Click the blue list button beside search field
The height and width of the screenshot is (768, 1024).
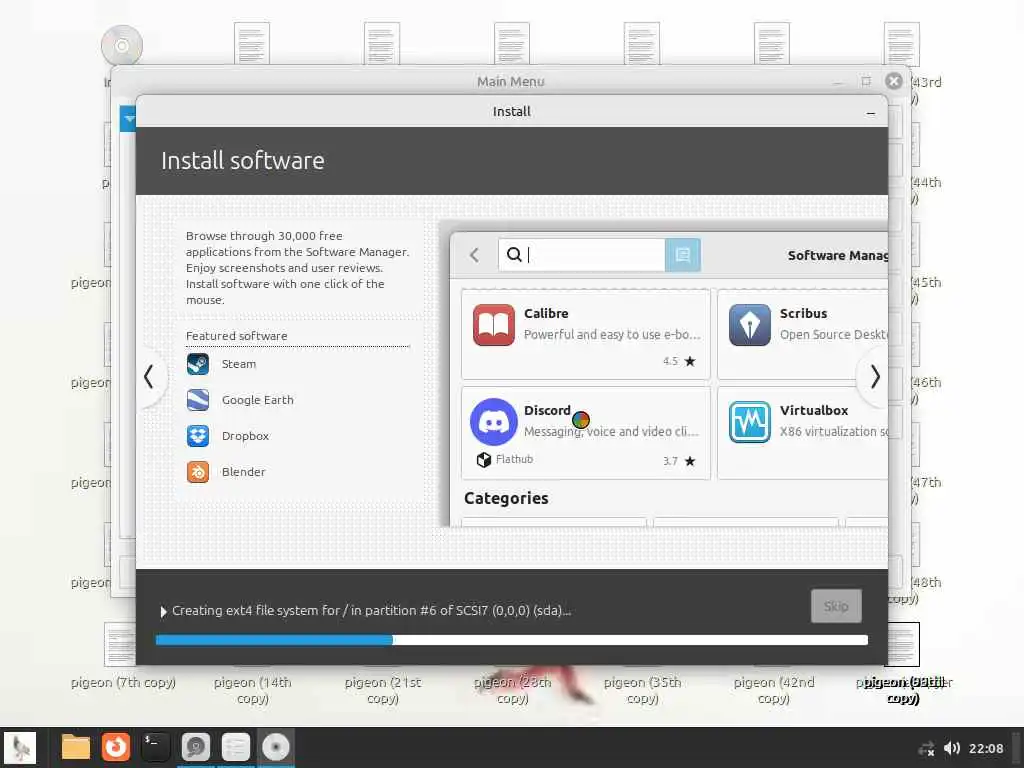(682, 255)
